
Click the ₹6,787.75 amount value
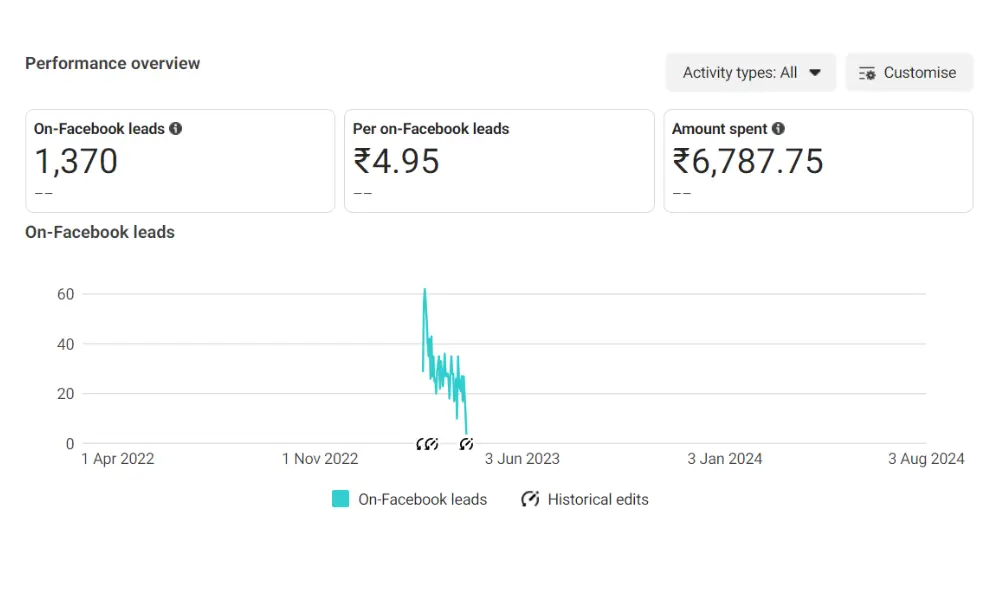click(747, 161)
